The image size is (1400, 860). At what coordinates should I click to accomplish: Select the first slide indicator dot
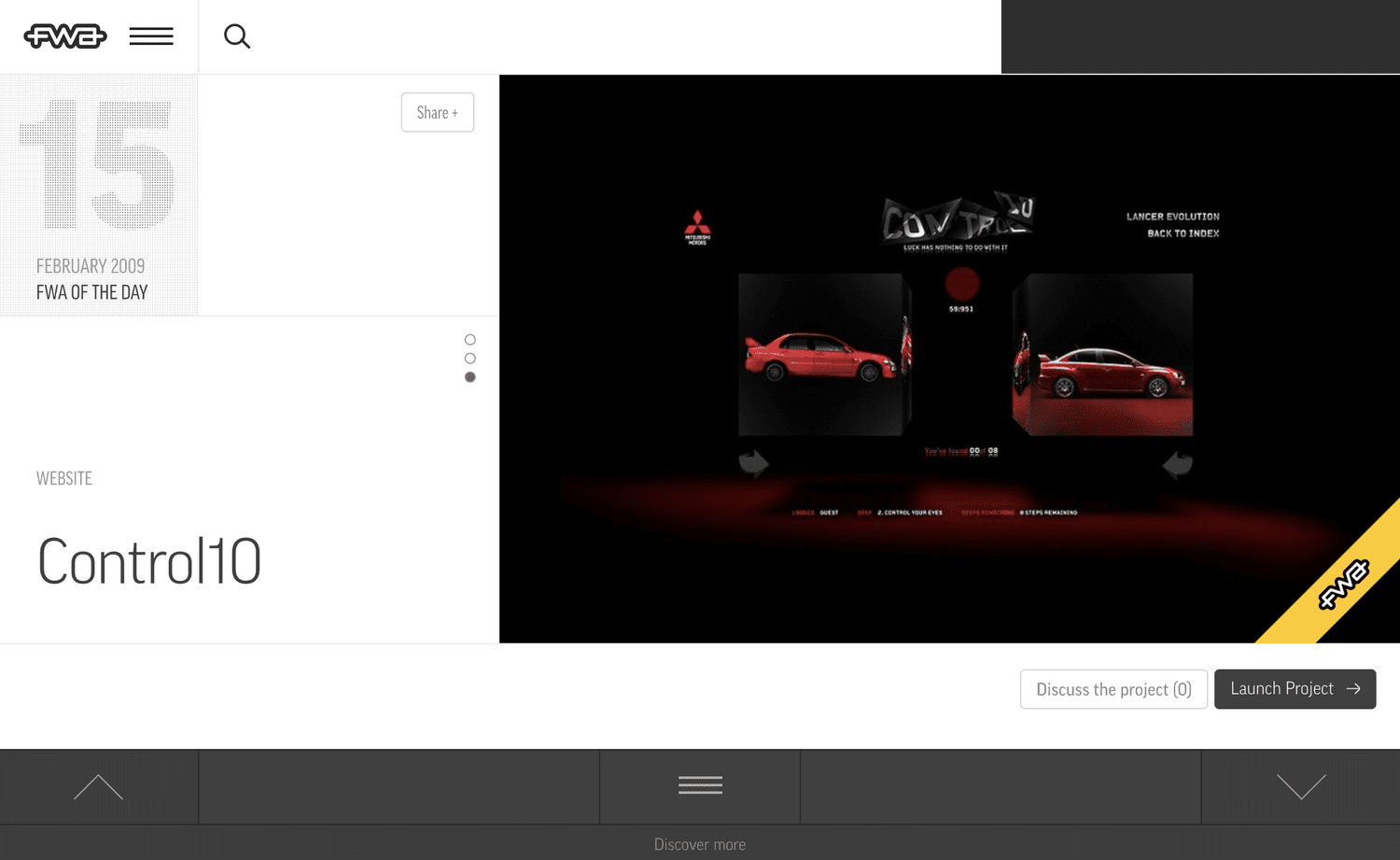tap(470, 340)
